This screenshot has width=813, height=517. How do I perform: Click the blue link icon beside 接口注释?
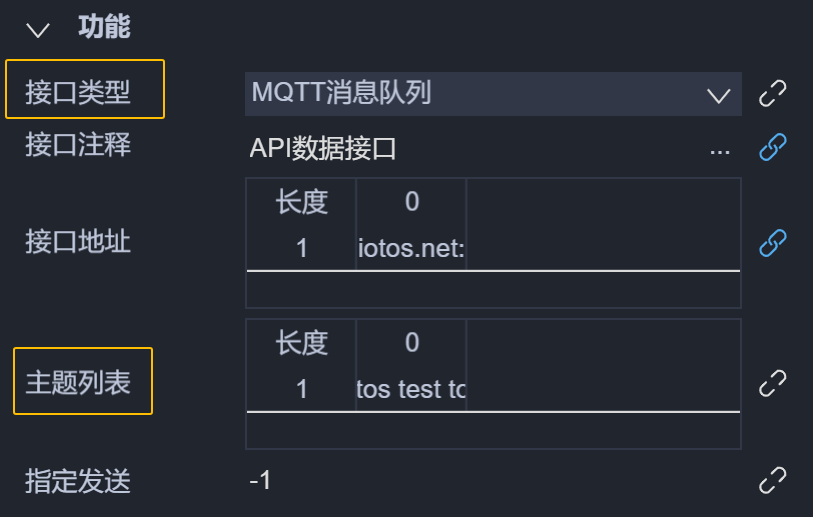772,148
